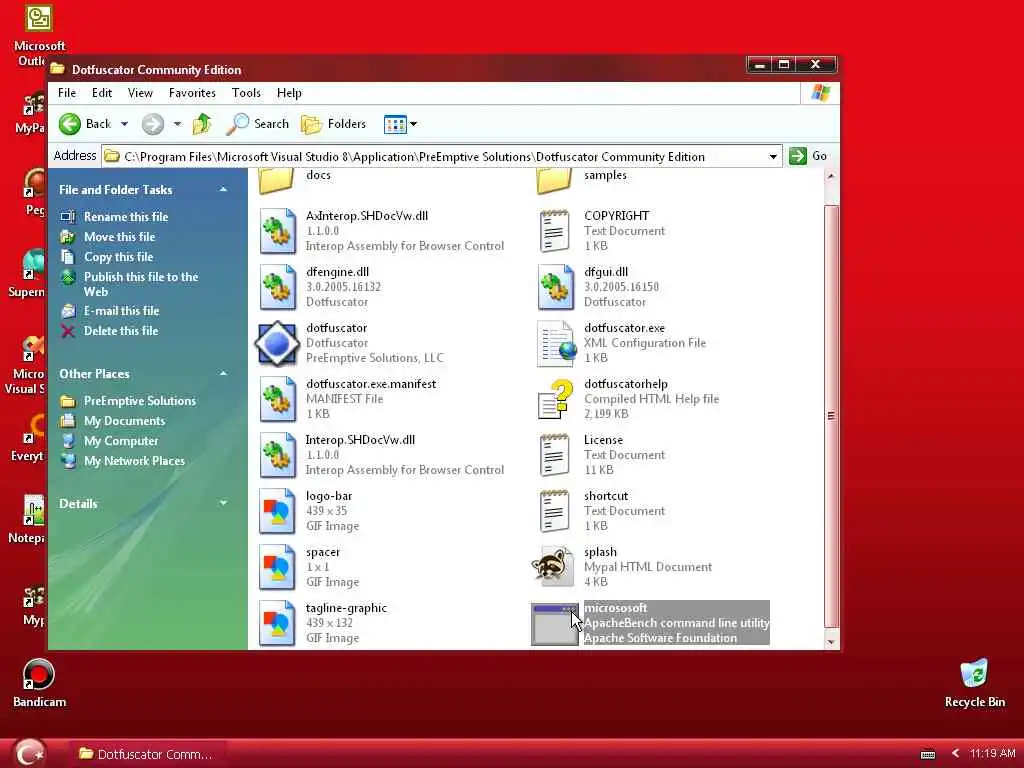Viewport: 1024px width, 768px height.
Task: Open the Help menu
Action: pos(289,93)
